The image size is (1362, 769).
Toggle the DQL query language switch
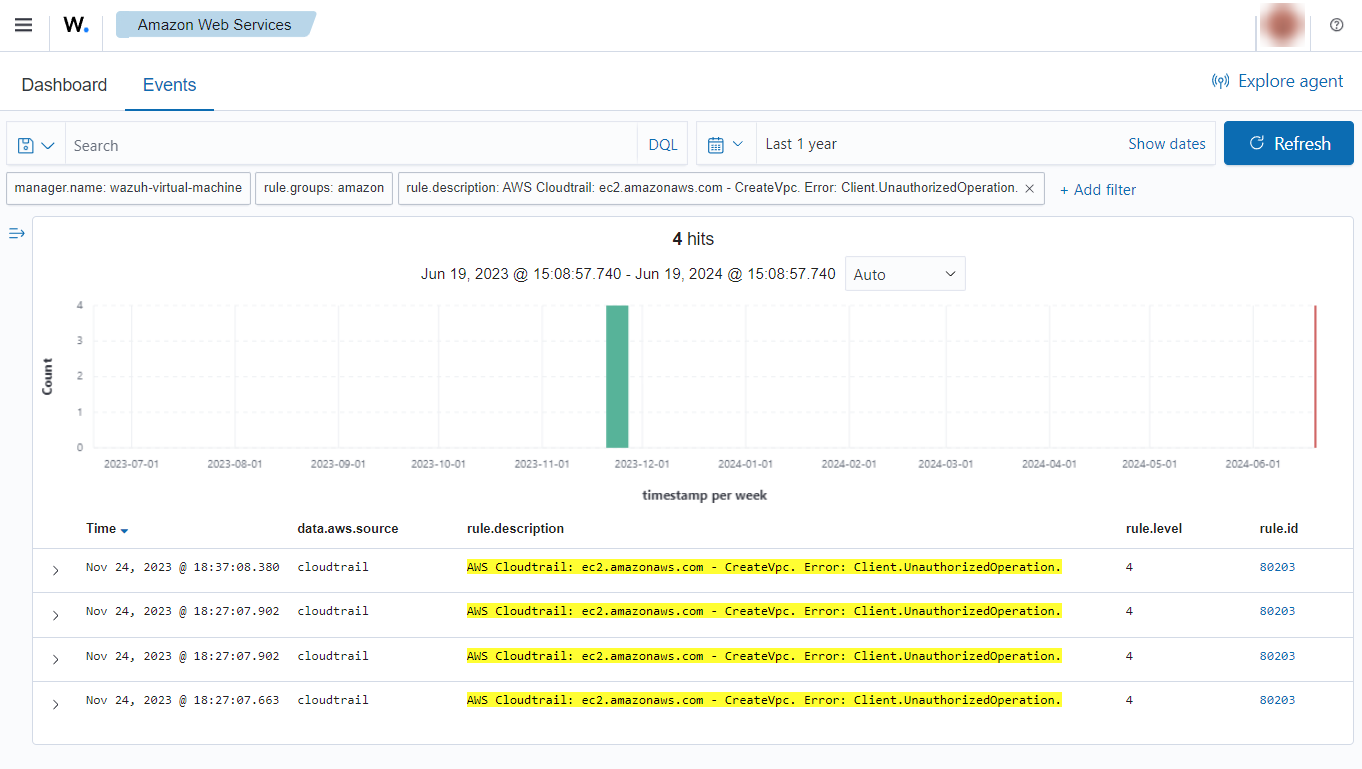[x=662, y=145]
